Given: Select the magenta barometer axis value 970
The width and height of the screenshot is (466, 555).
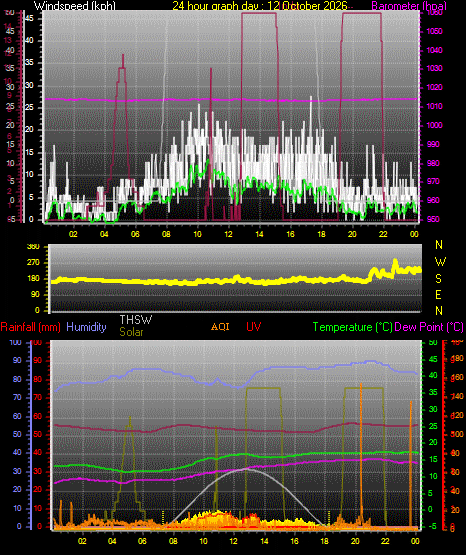Looking at the screenshot, I should click(433, 181).
